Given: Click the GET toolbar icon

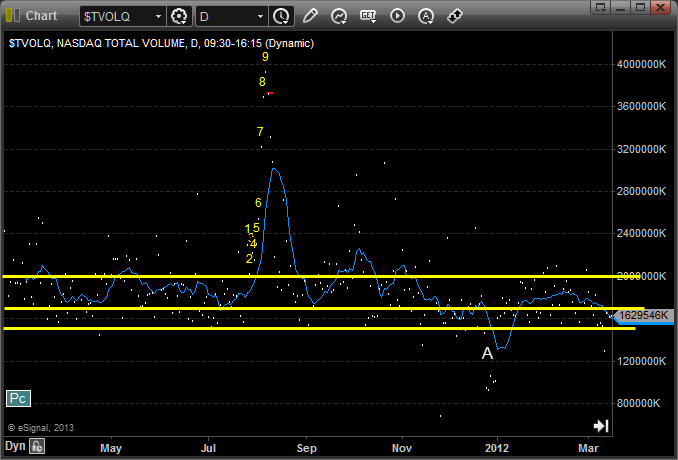Looking at the screenshot, I should point(368,16).
